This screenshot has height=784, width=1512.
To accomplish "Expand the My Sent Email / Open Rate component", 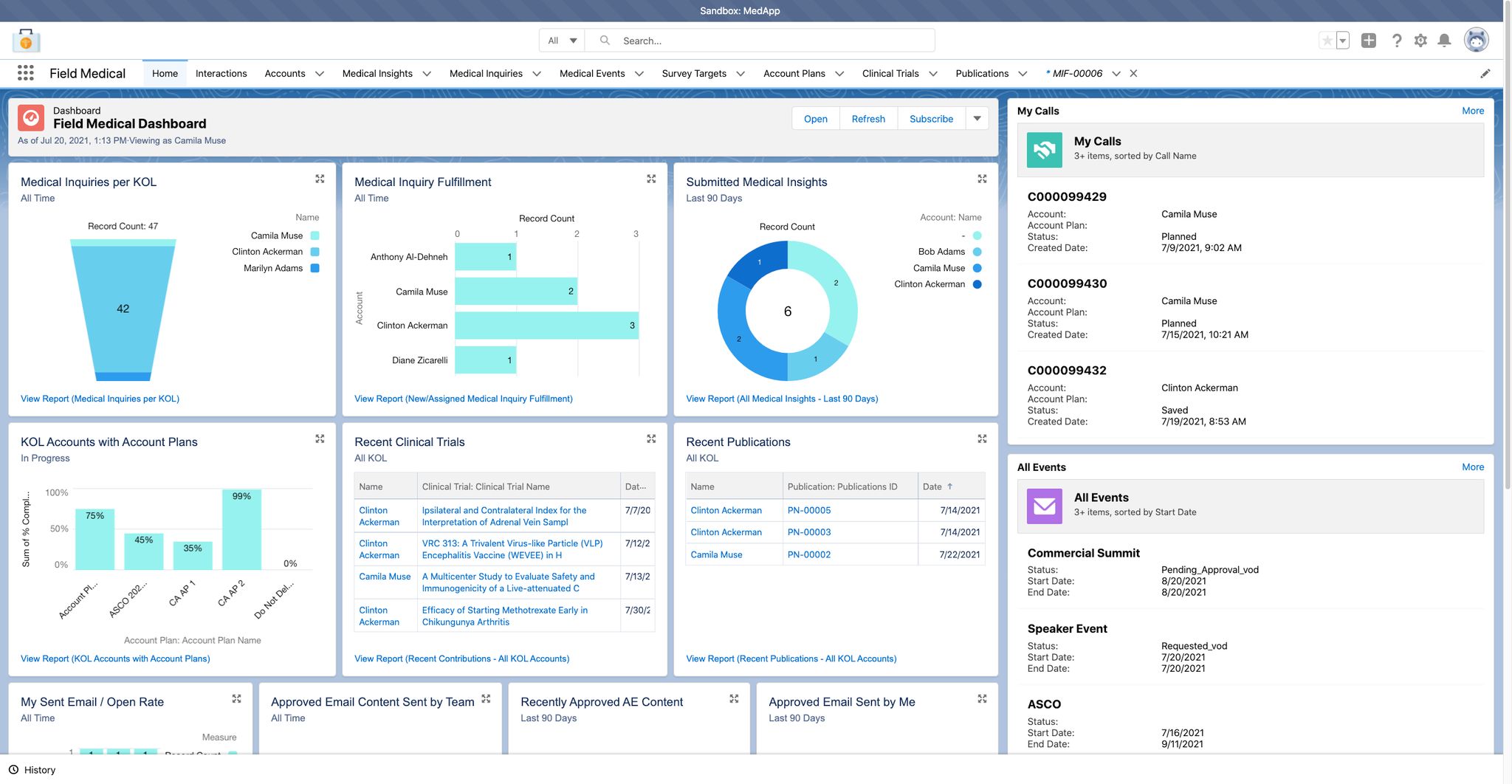I will 236,698.
